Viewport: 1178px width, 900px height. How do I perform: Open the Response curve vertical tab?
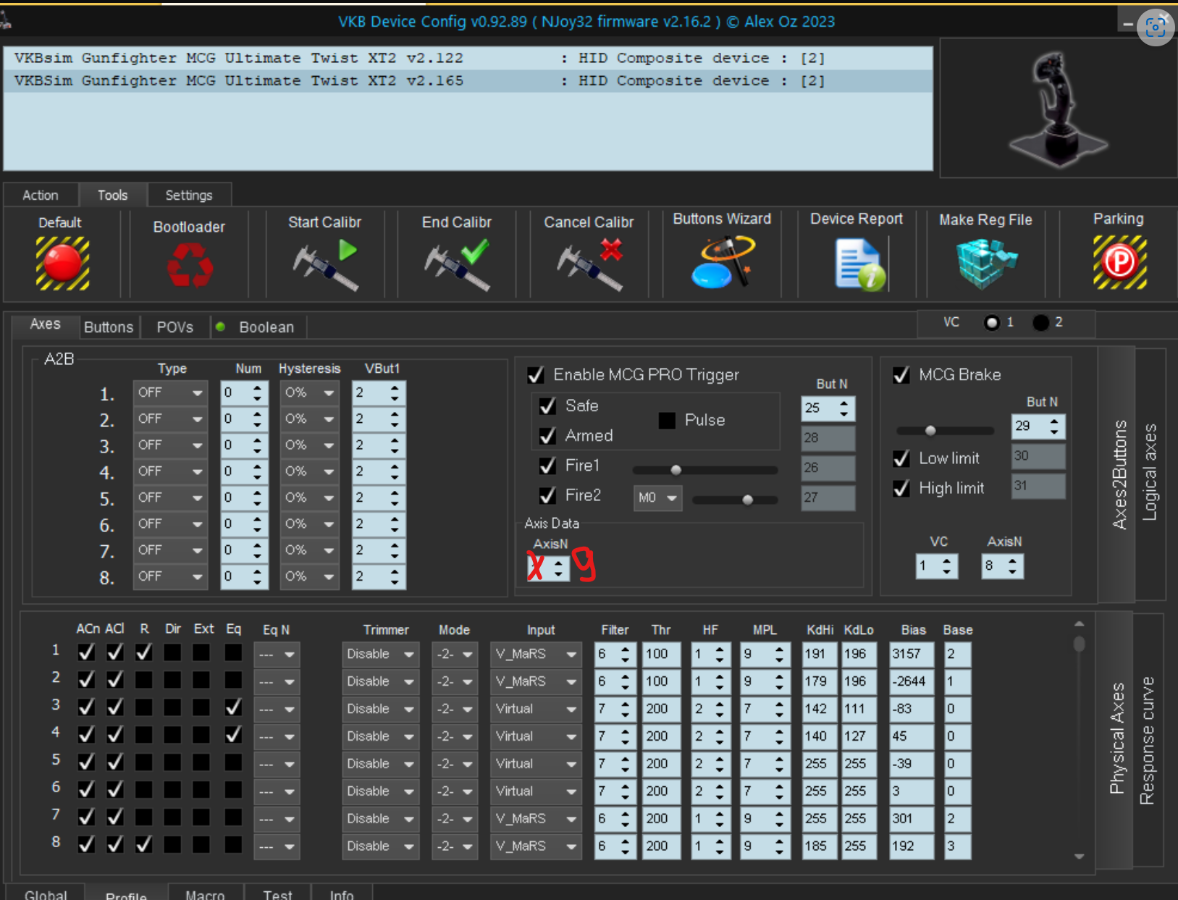click(x=1147, y=740)
